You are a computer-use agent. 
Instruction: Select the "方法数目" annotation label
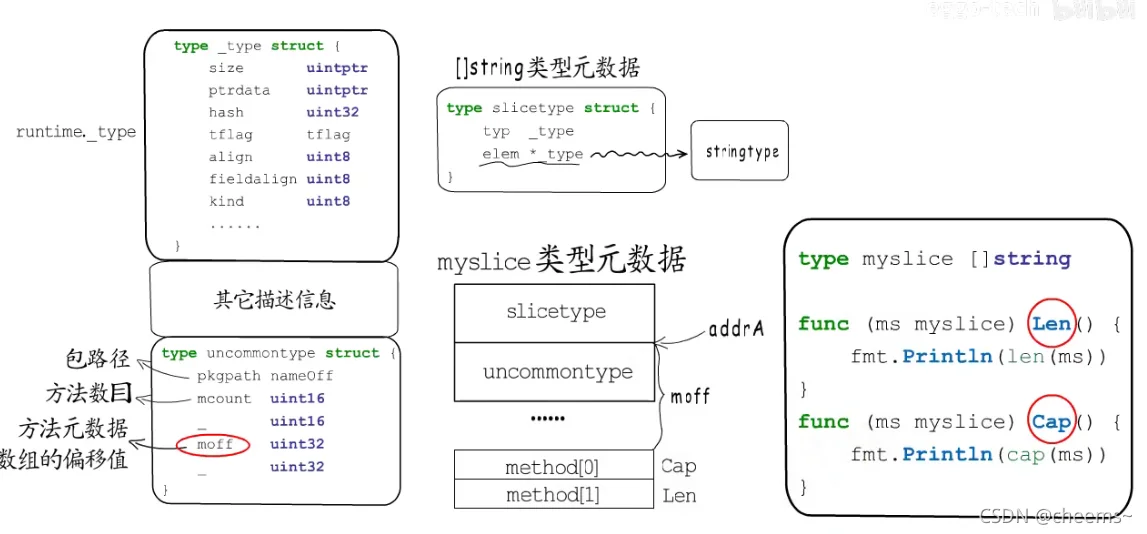(90, 395)
